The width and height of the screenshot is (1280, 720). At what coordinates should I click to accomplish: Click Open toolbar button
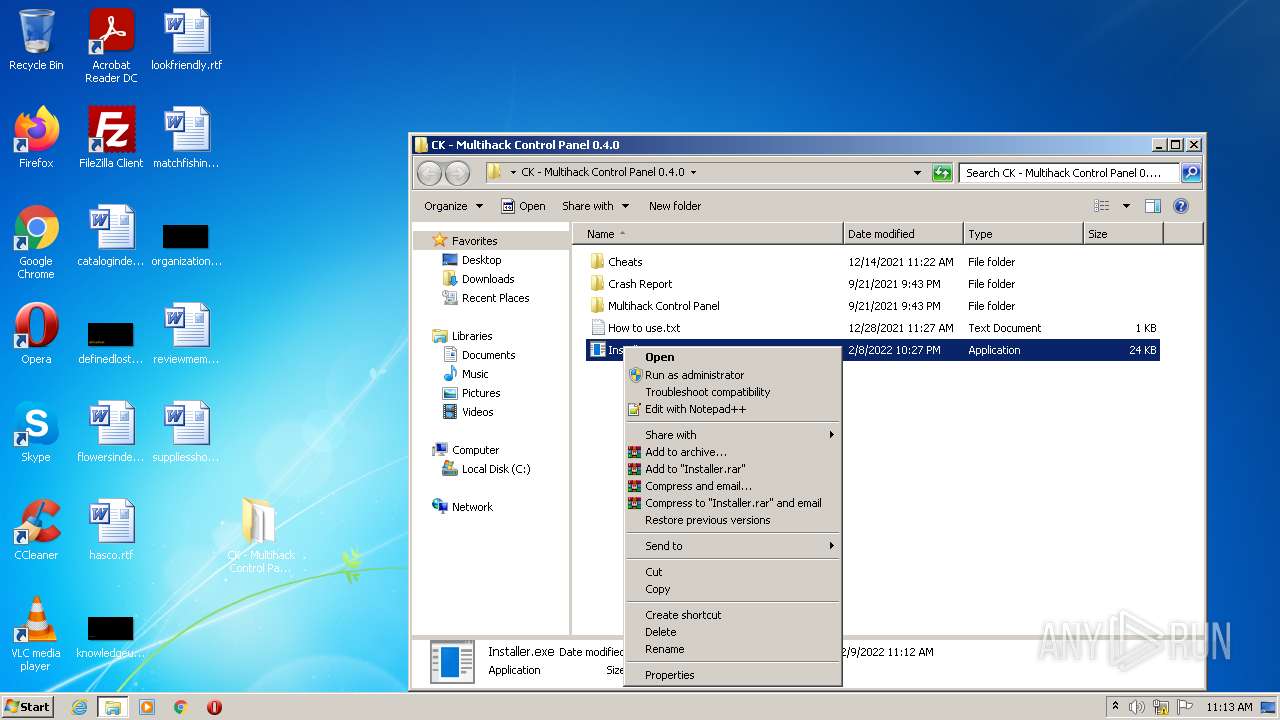(523, 206)
